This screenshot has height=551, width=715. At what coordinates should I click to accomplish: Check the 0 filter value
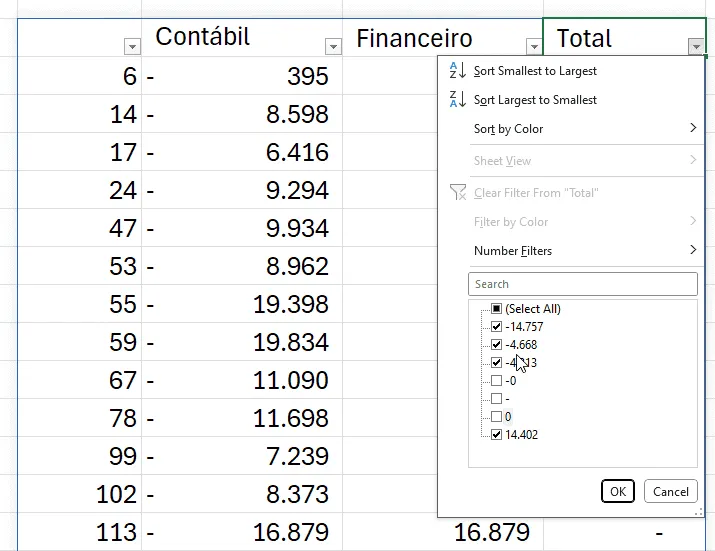pos(497,416)
